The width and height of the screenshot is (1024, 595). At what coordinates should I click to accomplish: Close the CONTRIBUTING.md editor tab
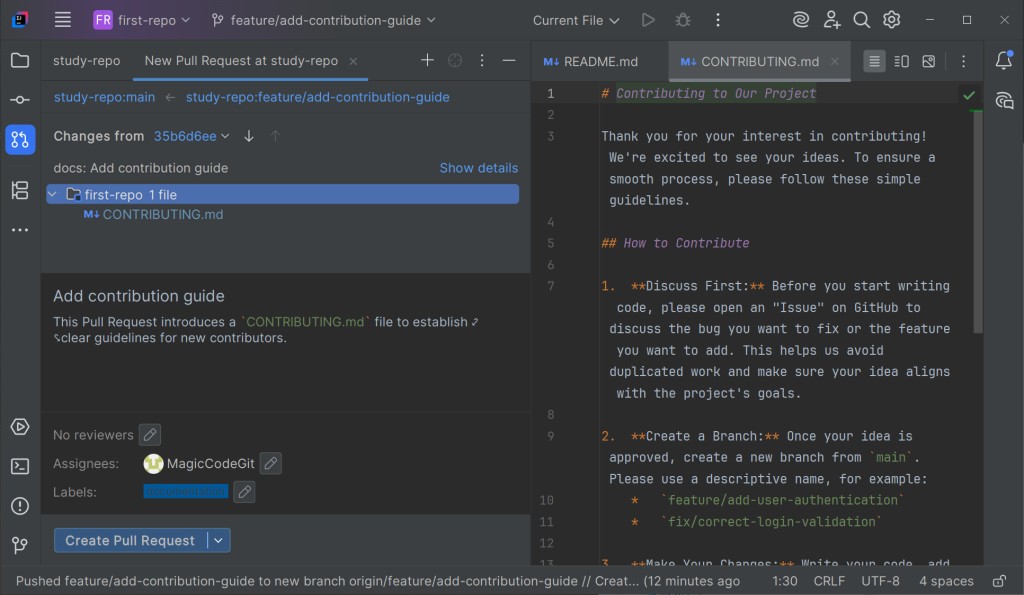point(835,61)
